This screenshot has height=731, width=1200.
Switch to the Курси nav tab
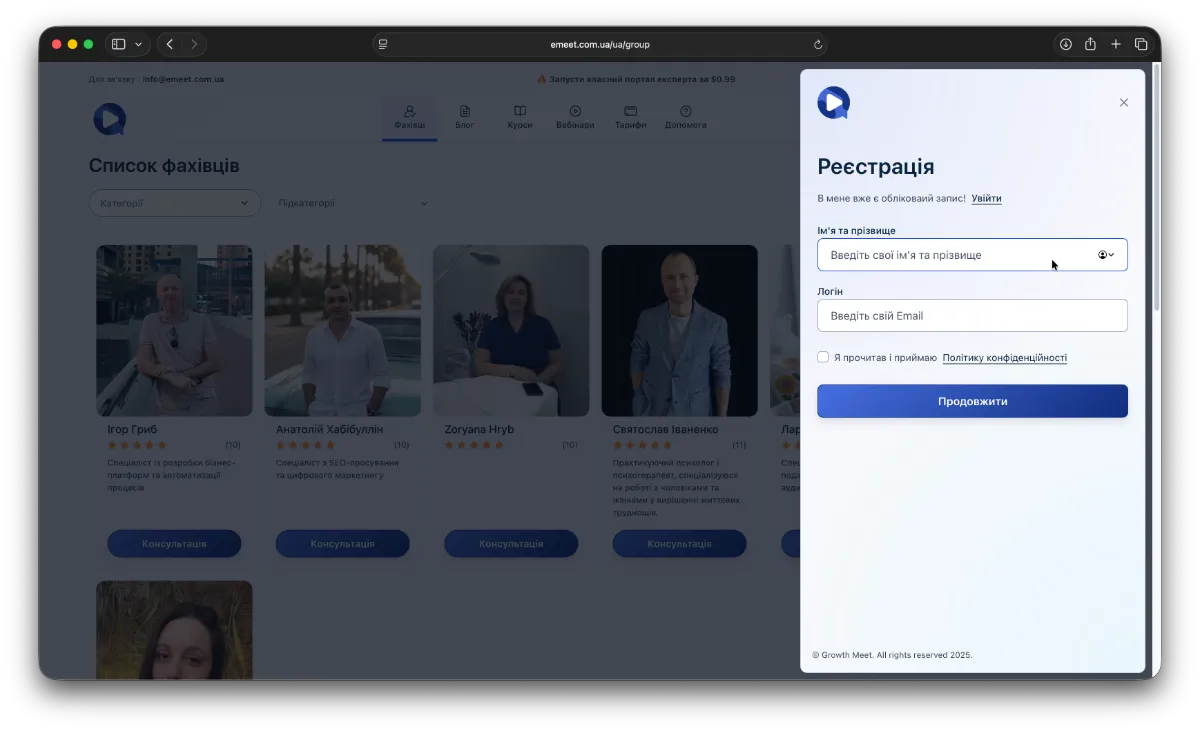(520, 117)
